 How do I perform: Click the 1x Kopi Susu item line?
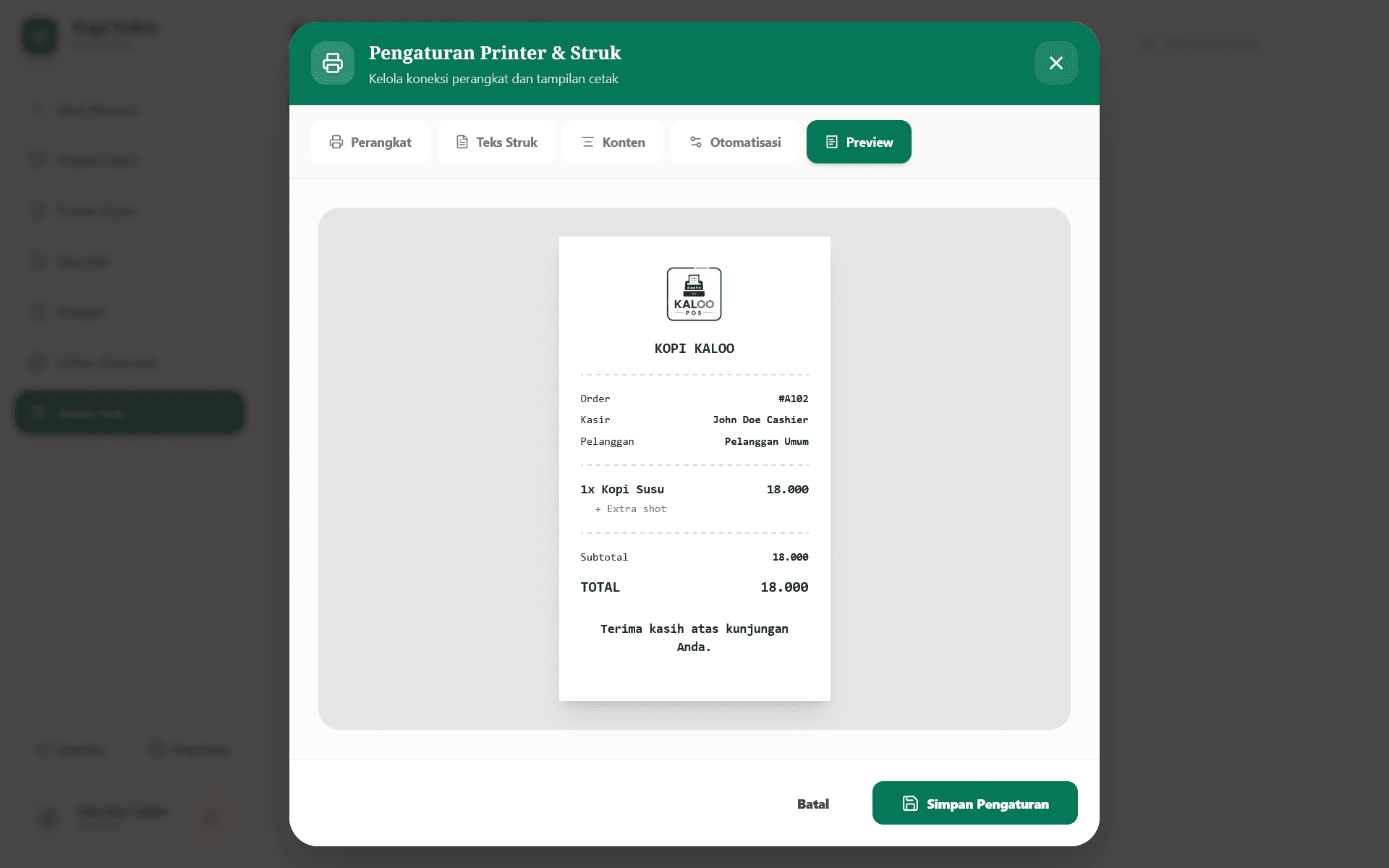(694, 490)
